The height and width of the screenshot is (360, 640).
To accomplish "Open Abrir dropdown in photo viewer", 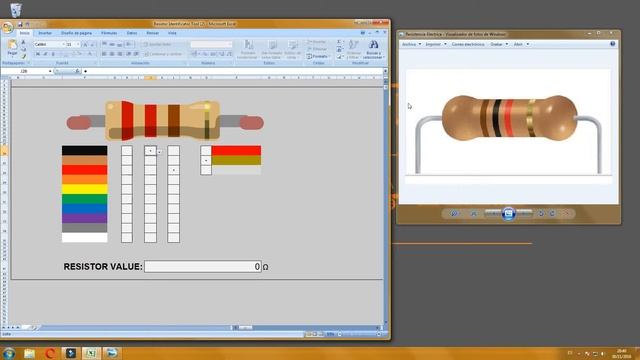I will click(x=521, y=44).
